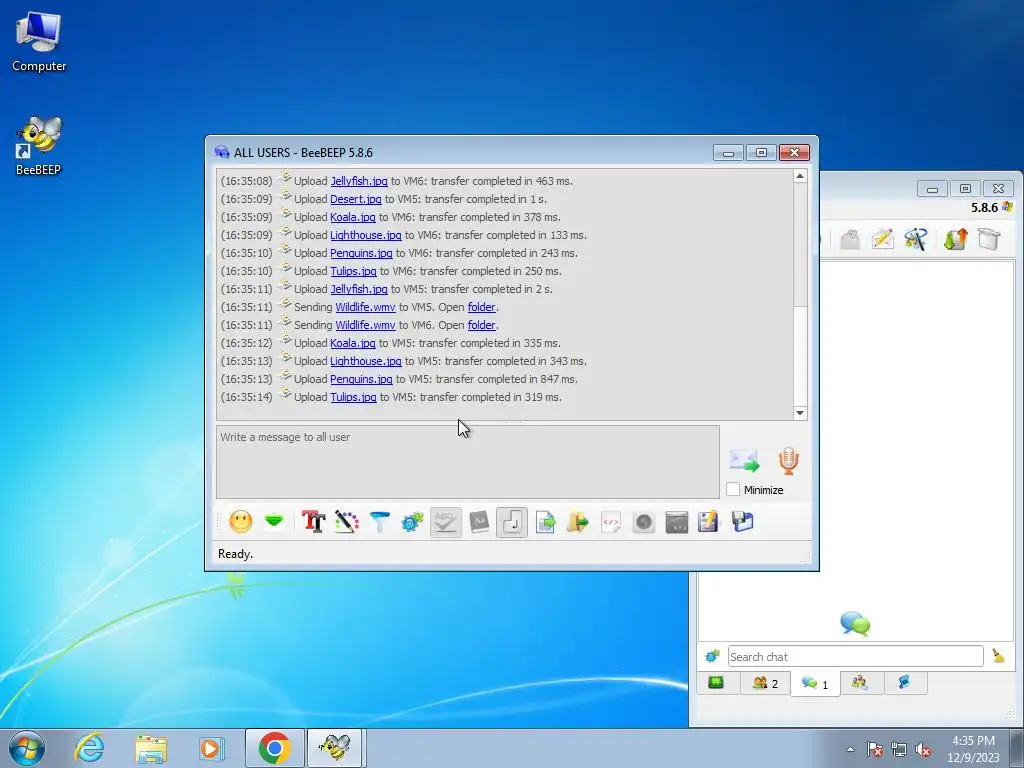Open Lighthouse.jpg link uploaded to VM6

(x=366, y=235)
